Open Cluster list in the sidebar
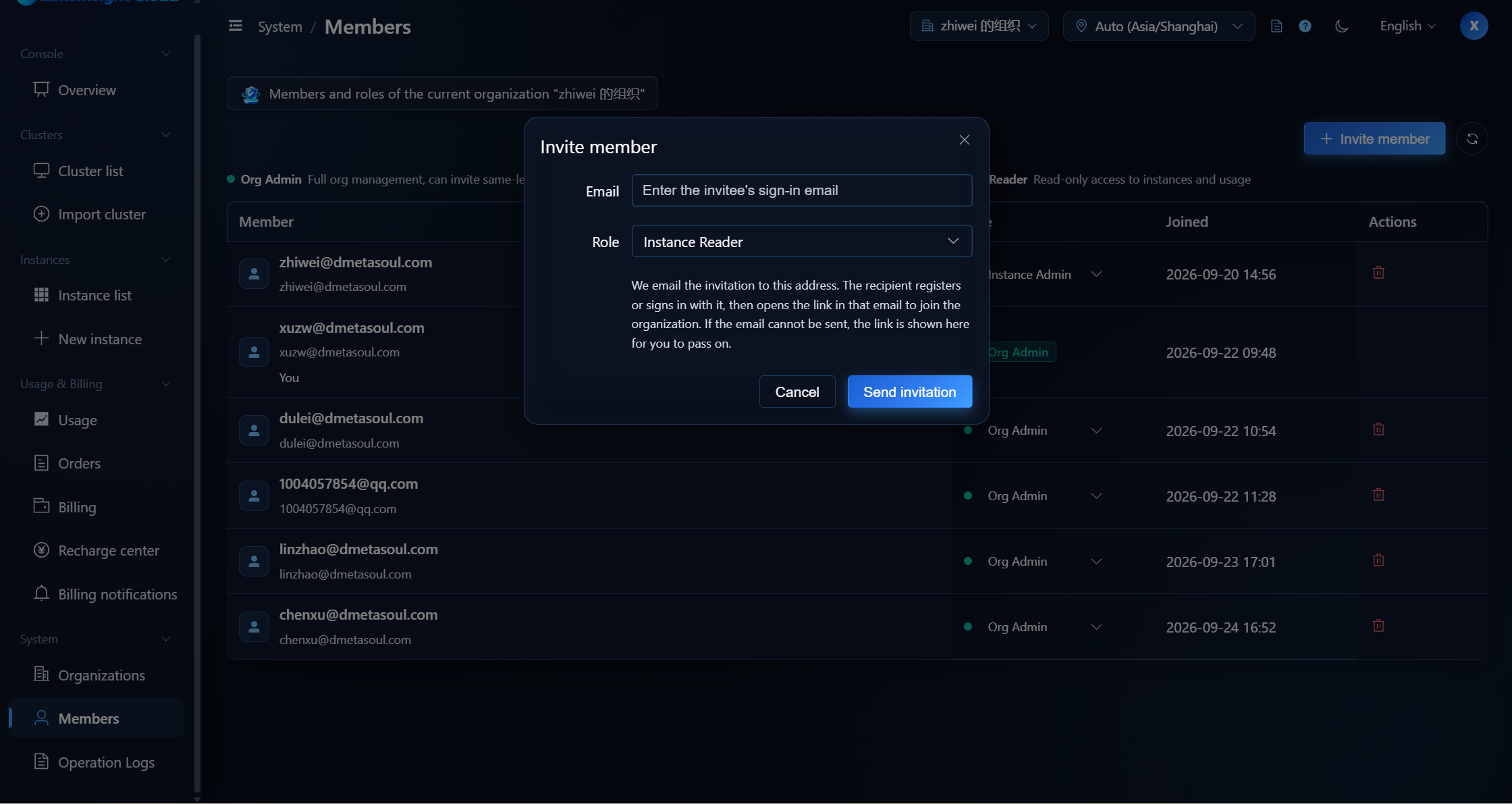This screenshot has width=1512, height=804. pos(97,171)
